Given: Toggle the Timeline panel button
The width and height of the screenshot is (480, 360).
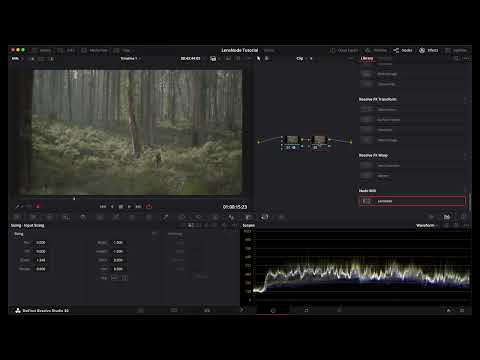Looking at the screenshot, I should click(x=376, y=50).
